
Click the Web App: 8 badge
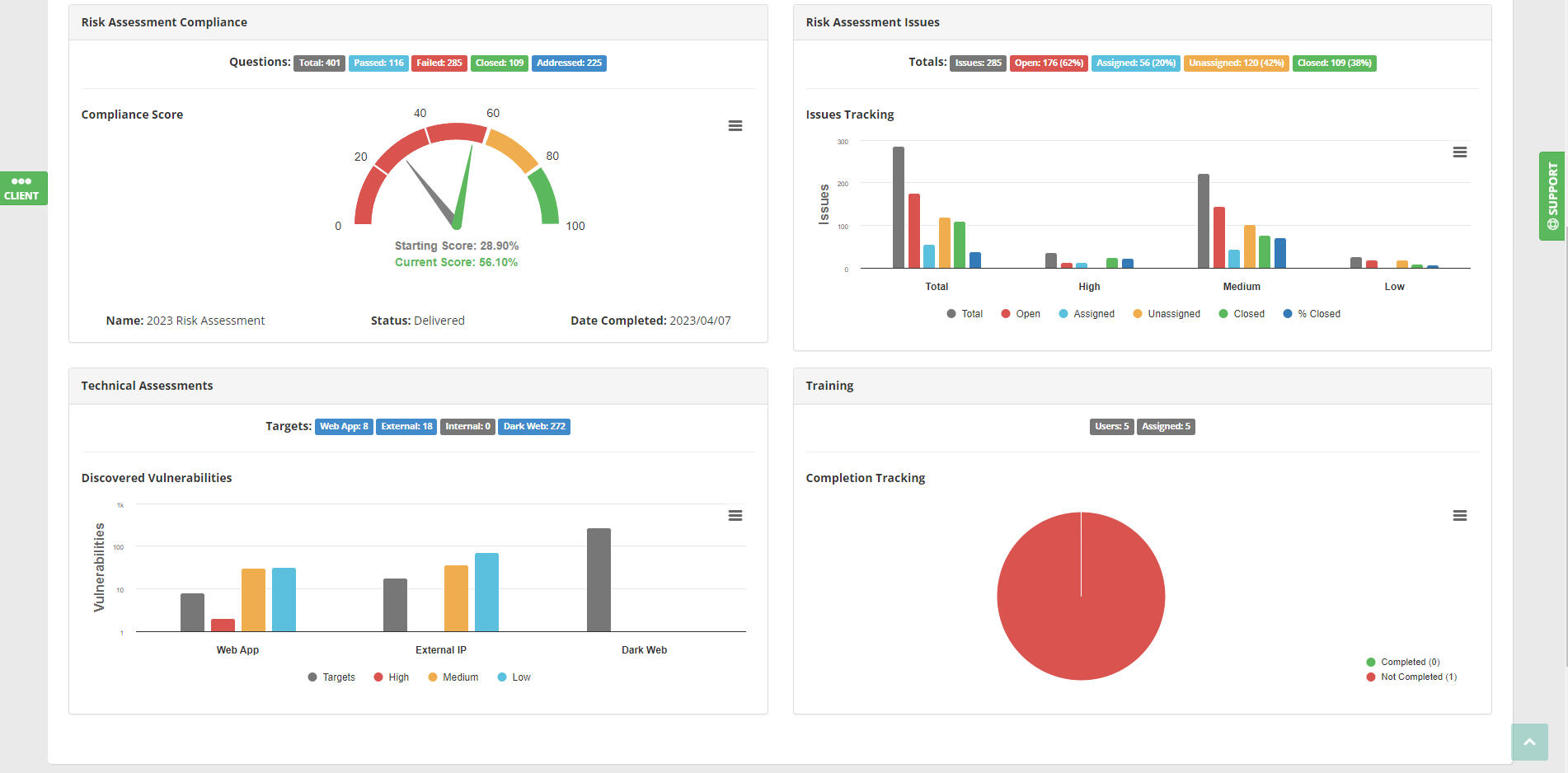(344, 427)
